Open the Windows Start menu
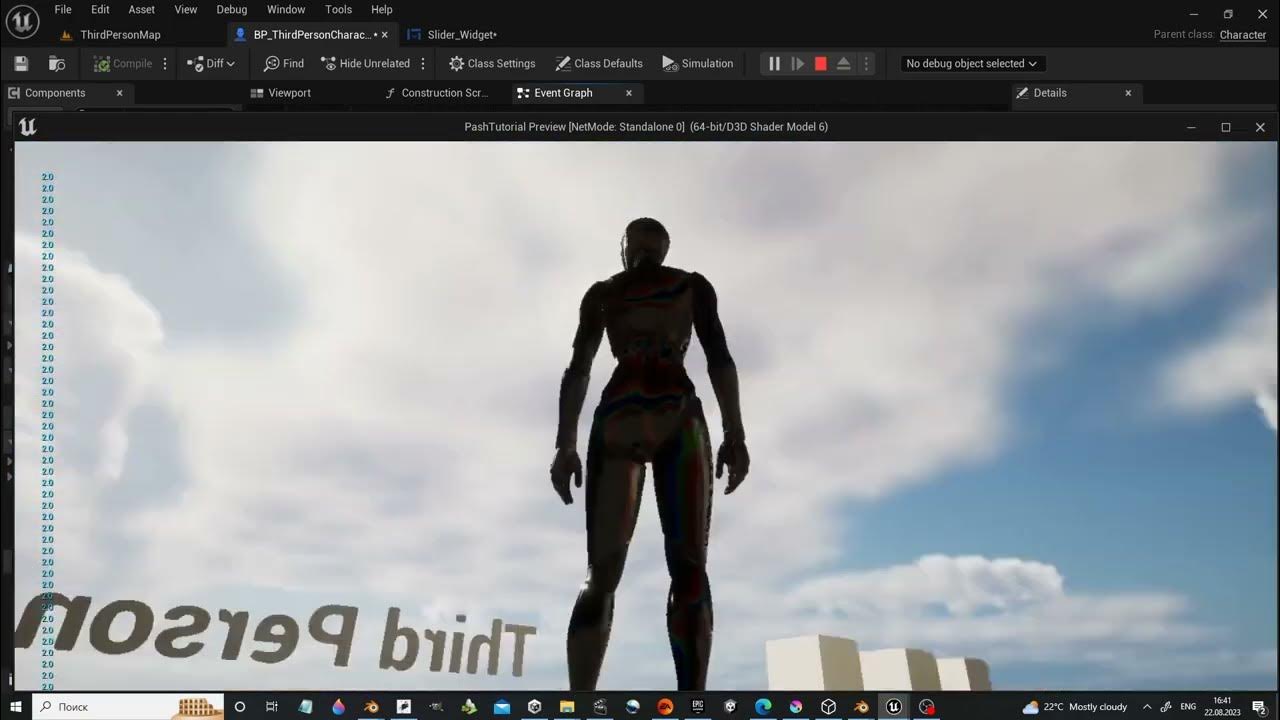Viewport: 1280px width, 720px height. pyautogui.click(x=16, y=706)
